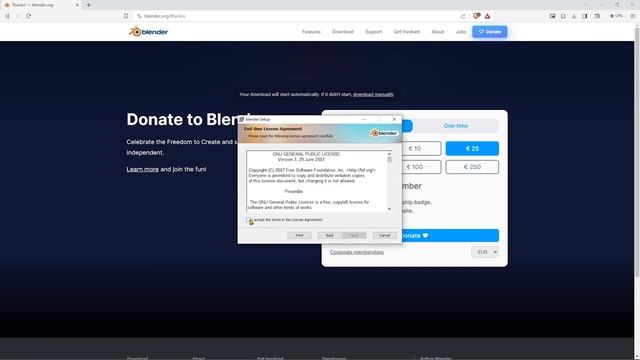
Task: Click Cancel in Blender Setup
Action: click(x=384, y=236)
